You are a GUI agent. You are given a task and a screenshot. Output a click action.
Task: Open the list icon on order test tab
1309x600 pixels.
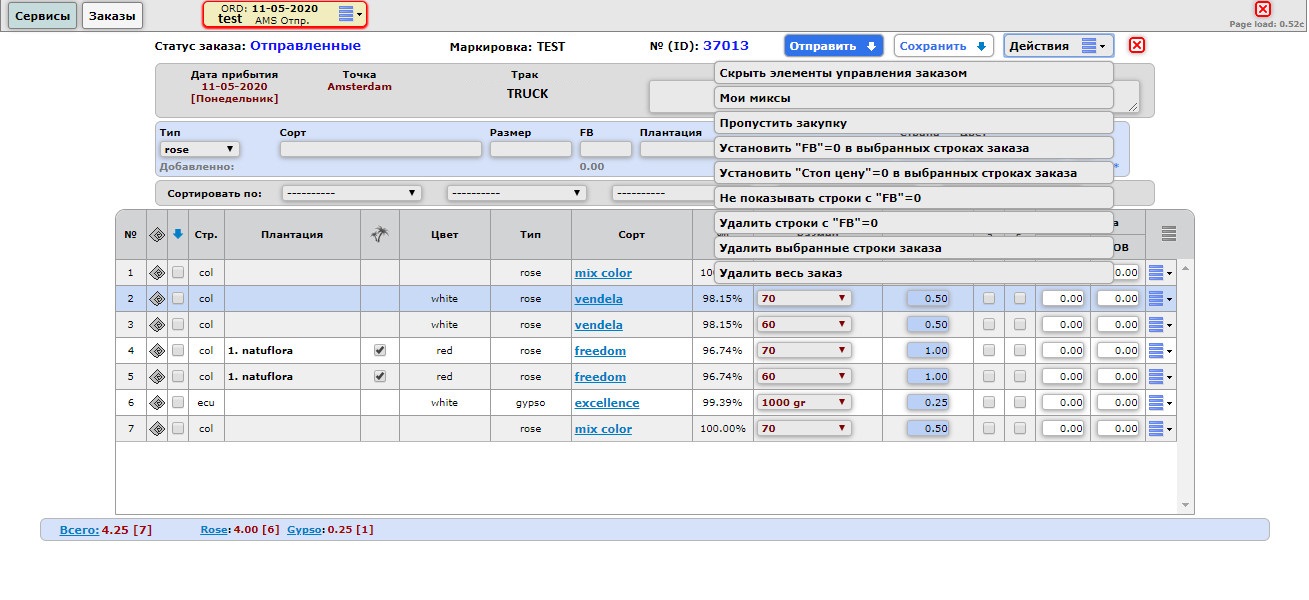click(347, 14)
